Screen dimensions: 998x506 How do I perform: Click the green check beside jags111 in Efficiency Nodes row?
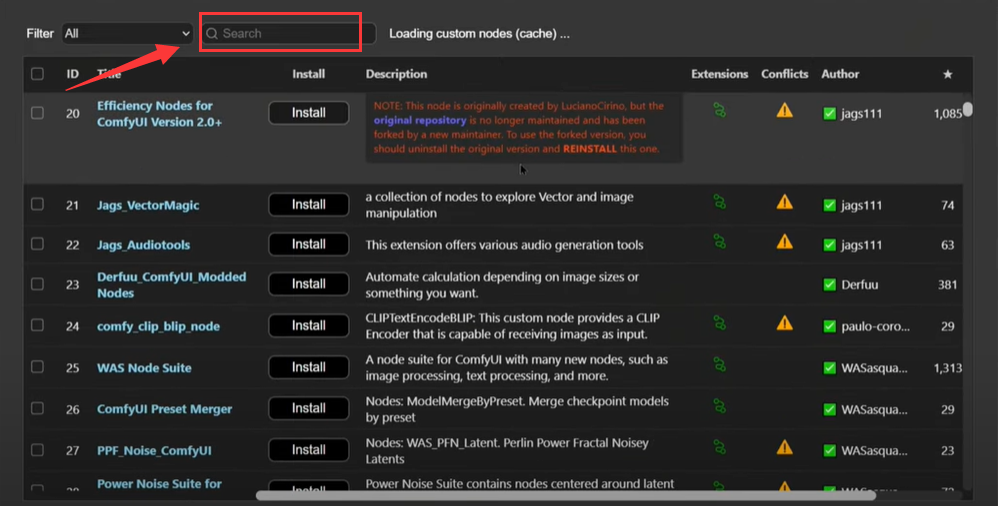829,113
